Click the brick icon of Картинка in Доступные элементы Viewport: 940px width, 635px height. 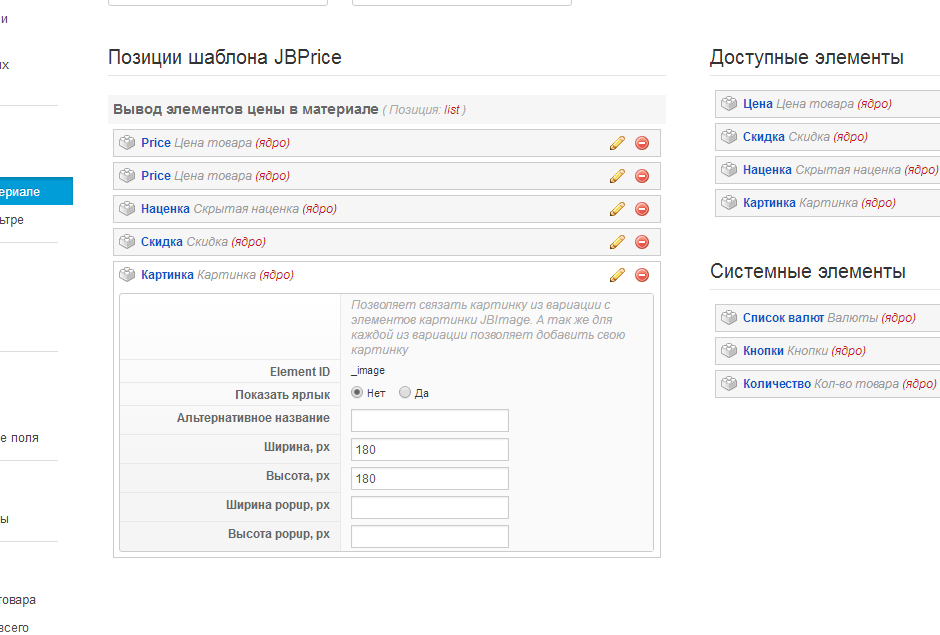tap(729, 202)
